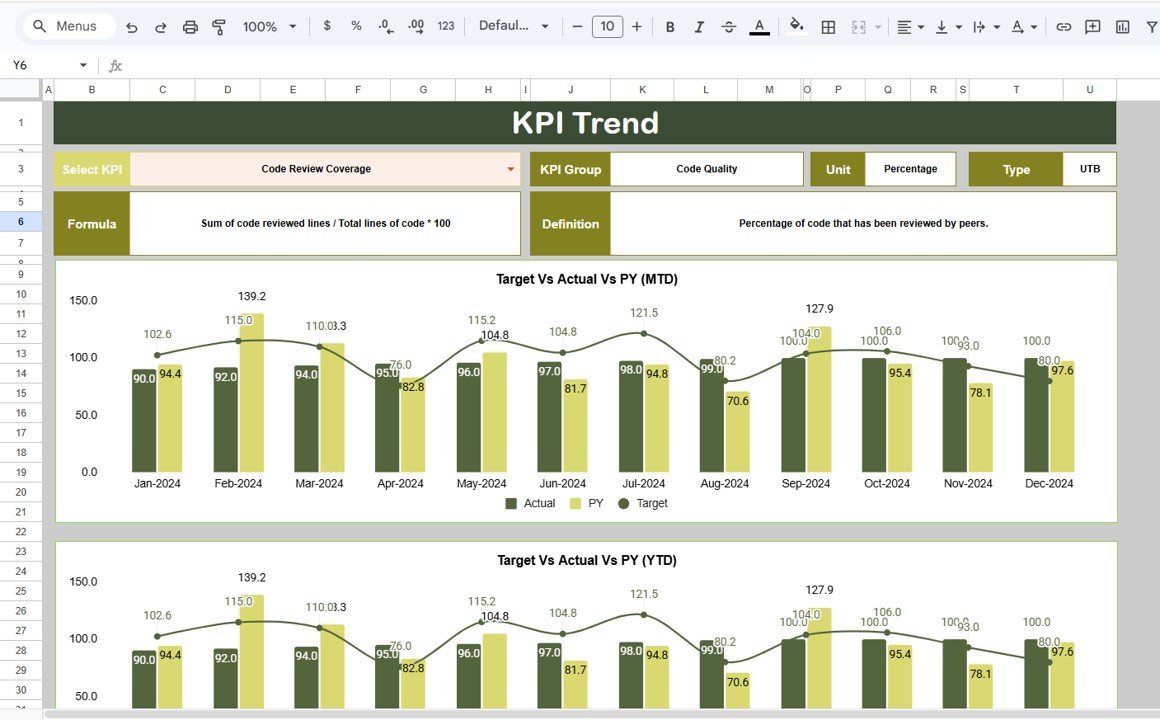This screenshot has height=720, width=1160.
Task: Click the Create a filter icon
Action: [1150, 27]
